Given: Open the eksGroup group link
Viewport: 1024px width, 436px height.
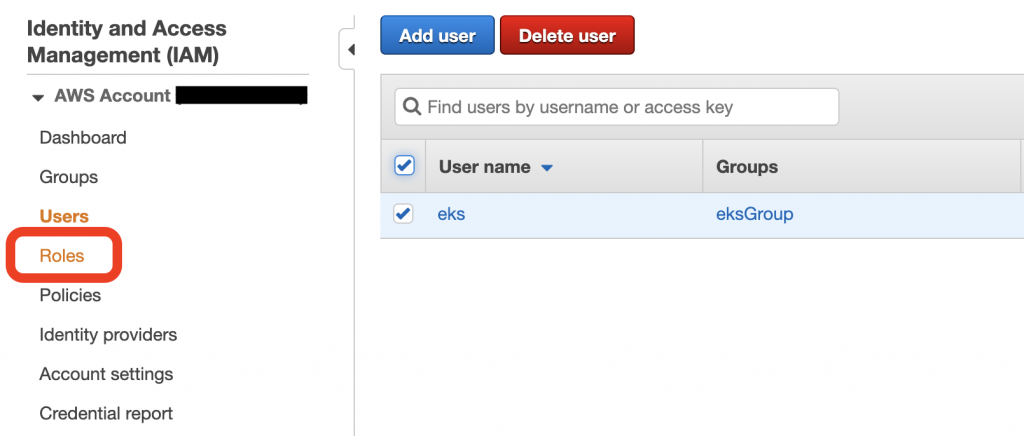Looking at the screenshot, I should pos(754,214).
